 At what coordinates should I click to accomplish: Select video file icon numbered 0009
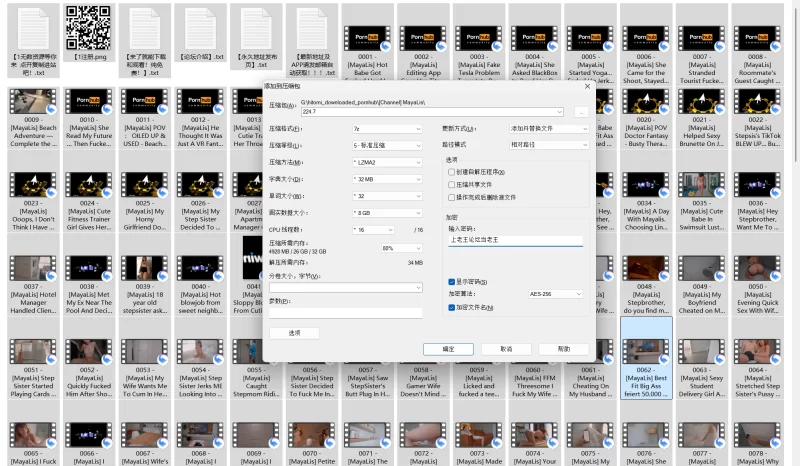click(x=34, y=101)
